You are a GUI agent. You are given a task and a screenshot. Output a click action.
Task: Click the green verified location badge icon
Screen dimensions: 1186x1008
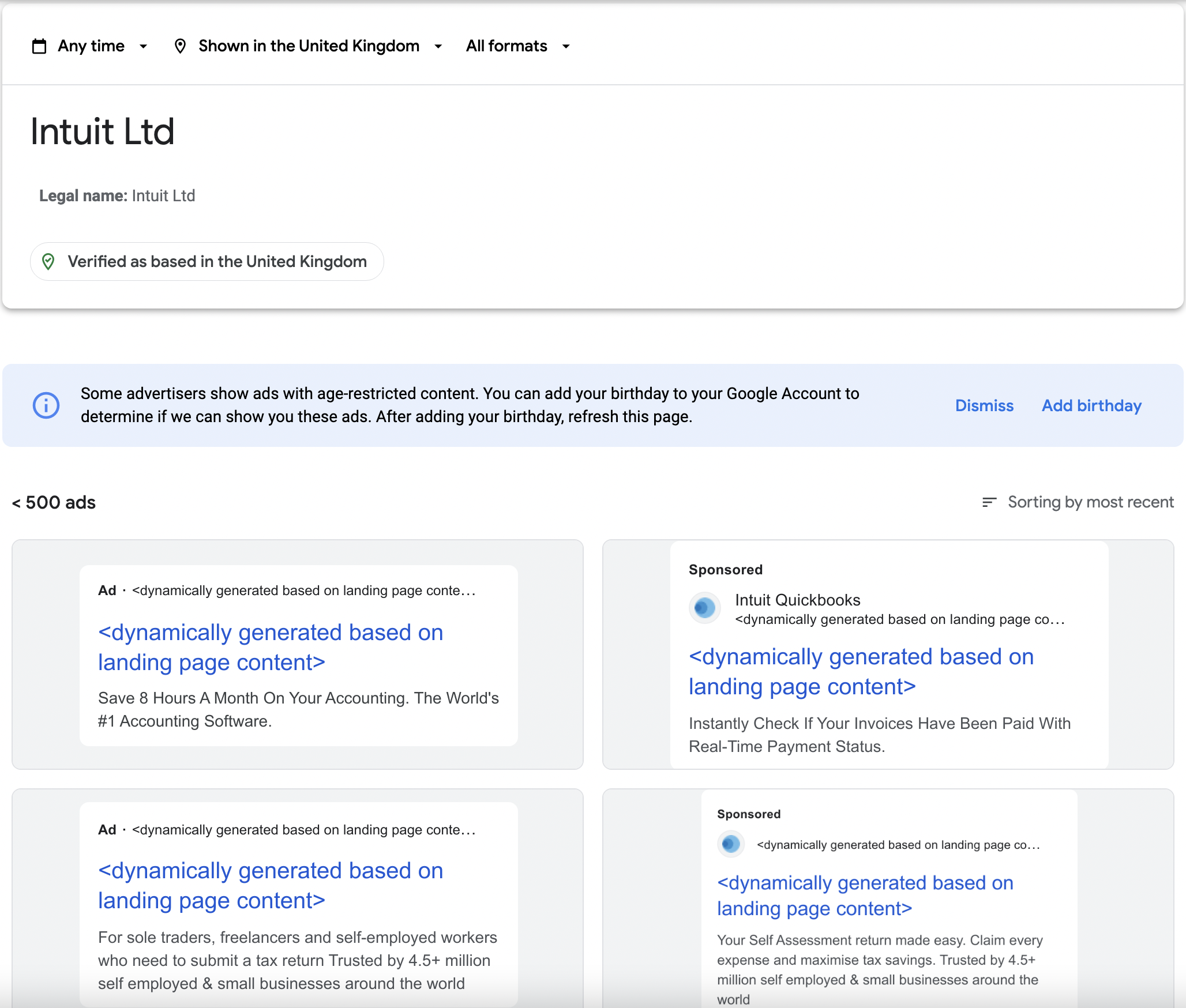click(48, 262)
